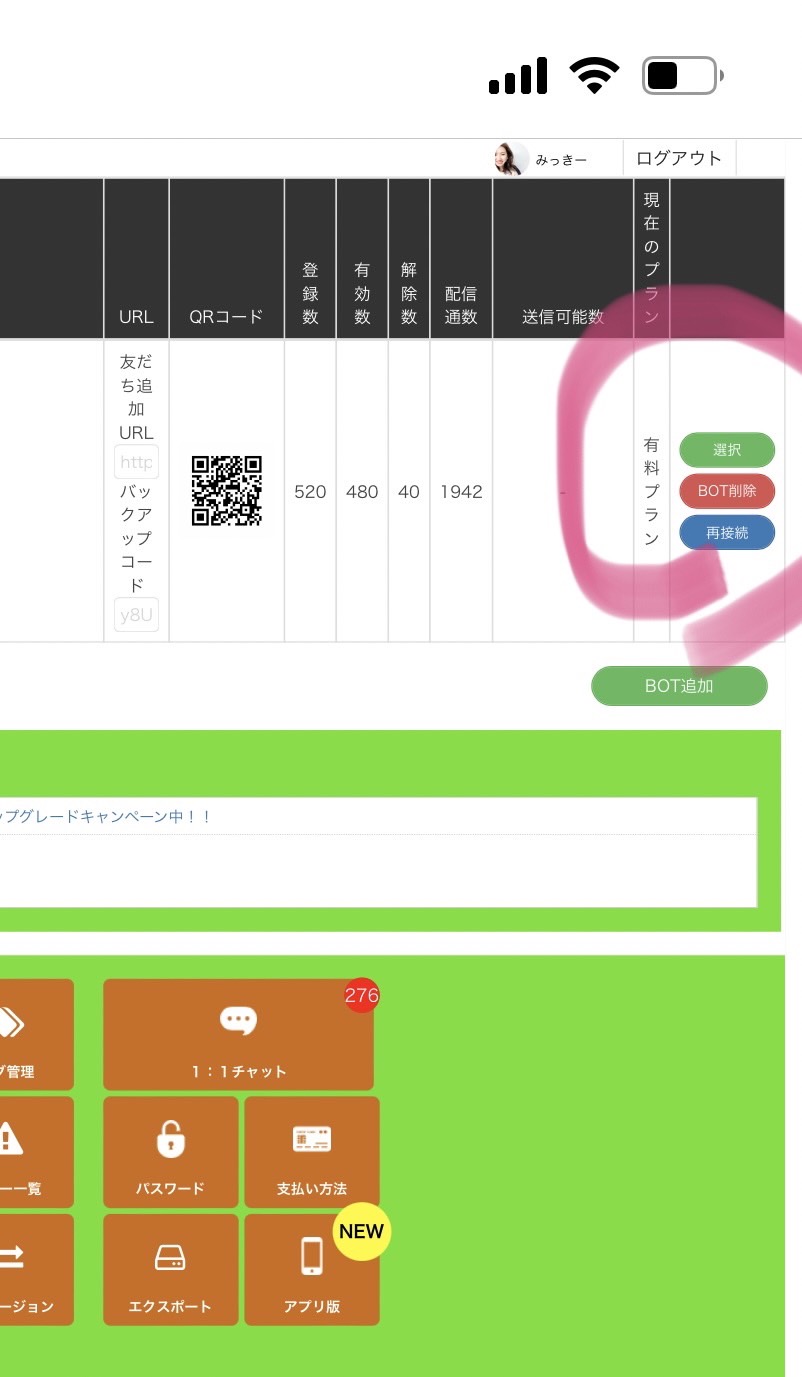Click the QR code image

[x=227, y=491]
